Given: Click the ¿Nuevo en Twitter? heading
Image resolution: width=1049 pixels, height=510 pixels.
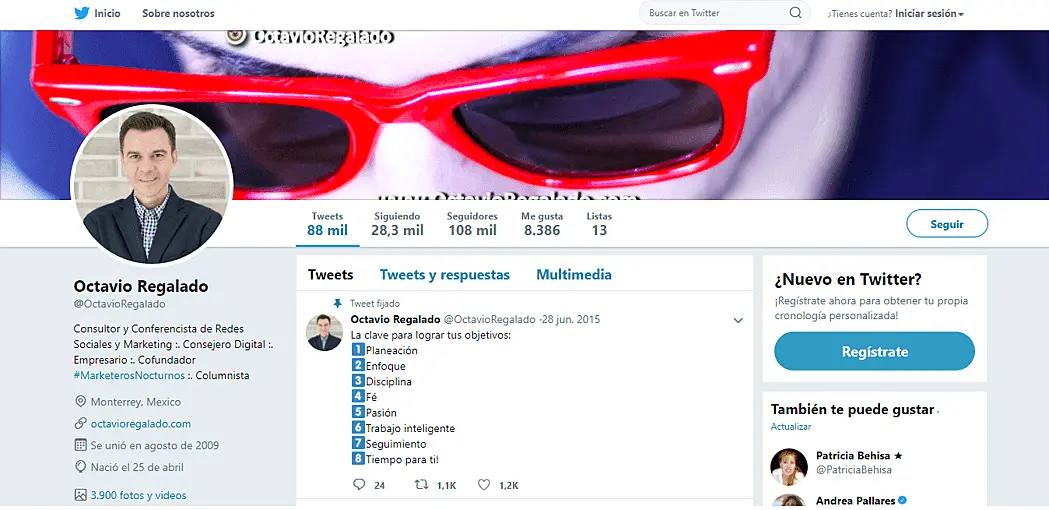Looking at the screenshot, I should tap(848, 279).
